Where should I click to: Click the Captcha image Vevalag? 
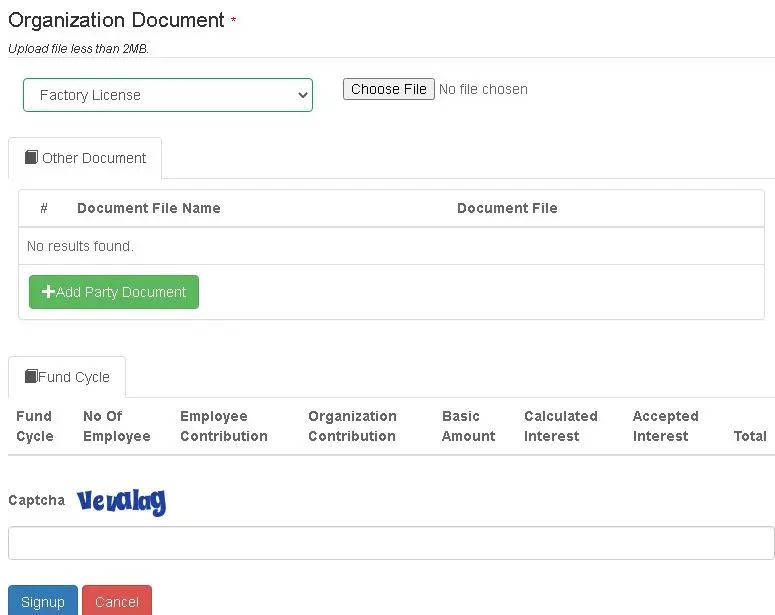pos(122,502)
